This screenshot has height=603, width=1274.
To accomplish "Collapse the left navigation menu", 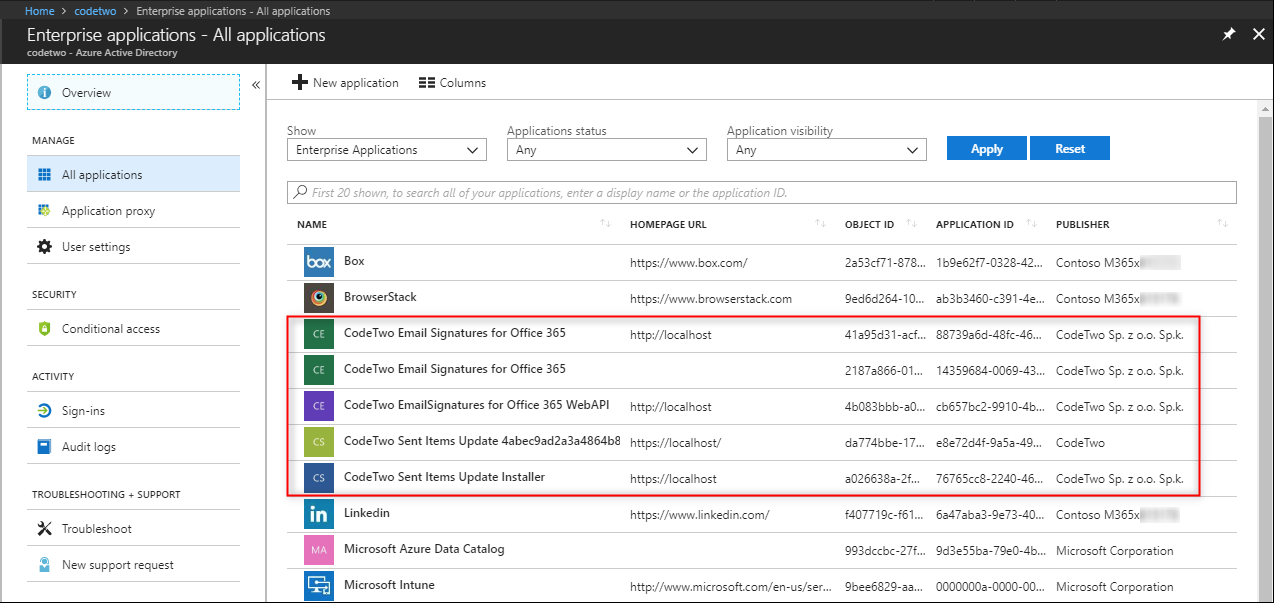I will (255, 85).
